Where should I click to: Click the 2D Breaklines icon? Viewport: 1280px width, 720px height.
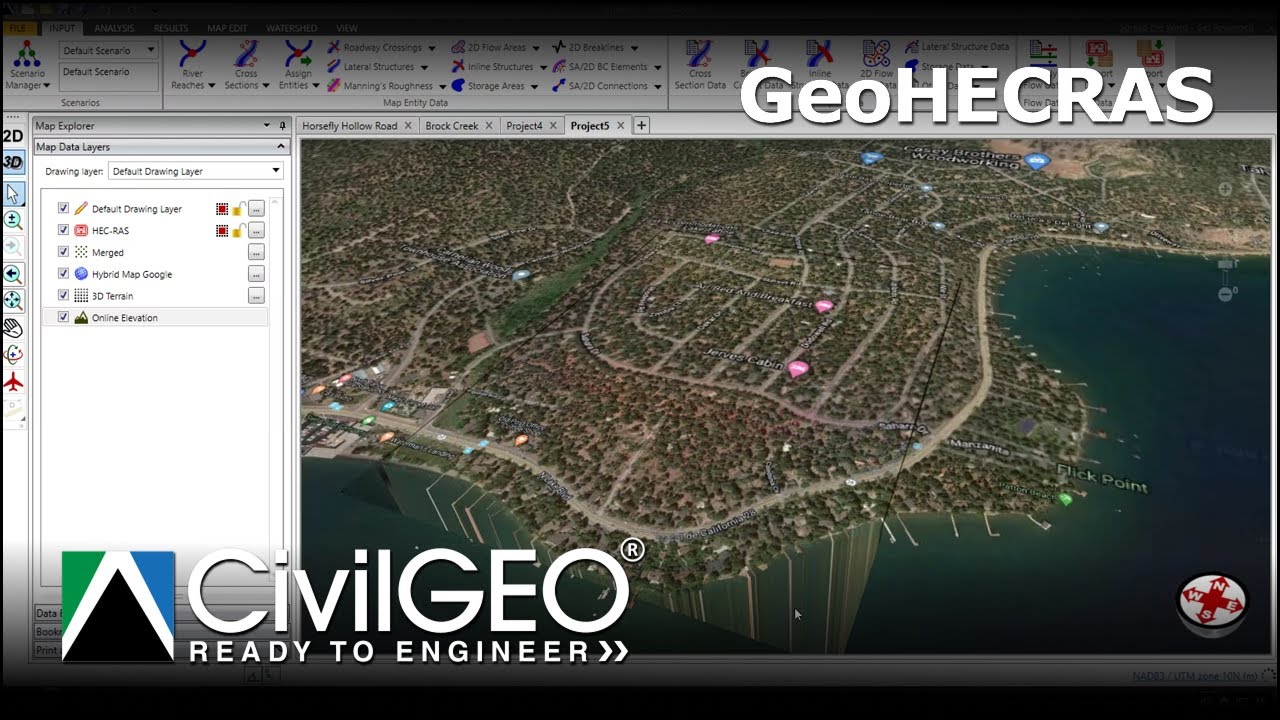coord(561,47)
